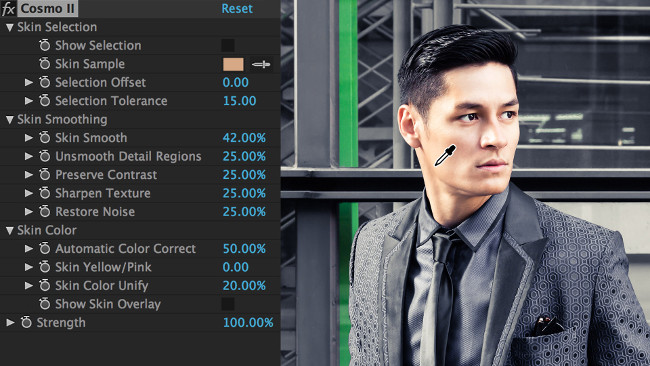
Task: Open the Skin Sample color swatch
Action: coord(233,64)
